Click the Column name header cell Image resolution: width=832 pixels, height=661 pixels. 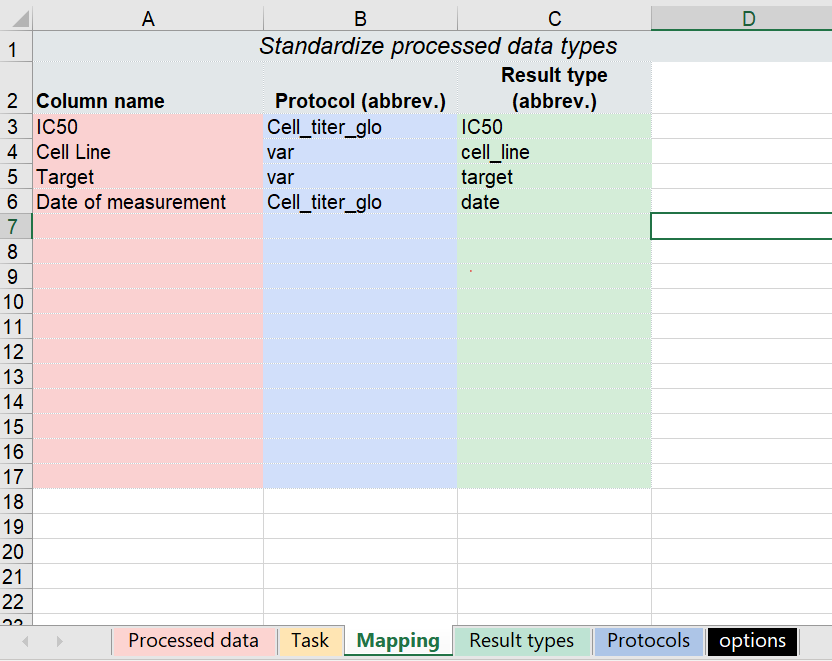tap(100, 101)
